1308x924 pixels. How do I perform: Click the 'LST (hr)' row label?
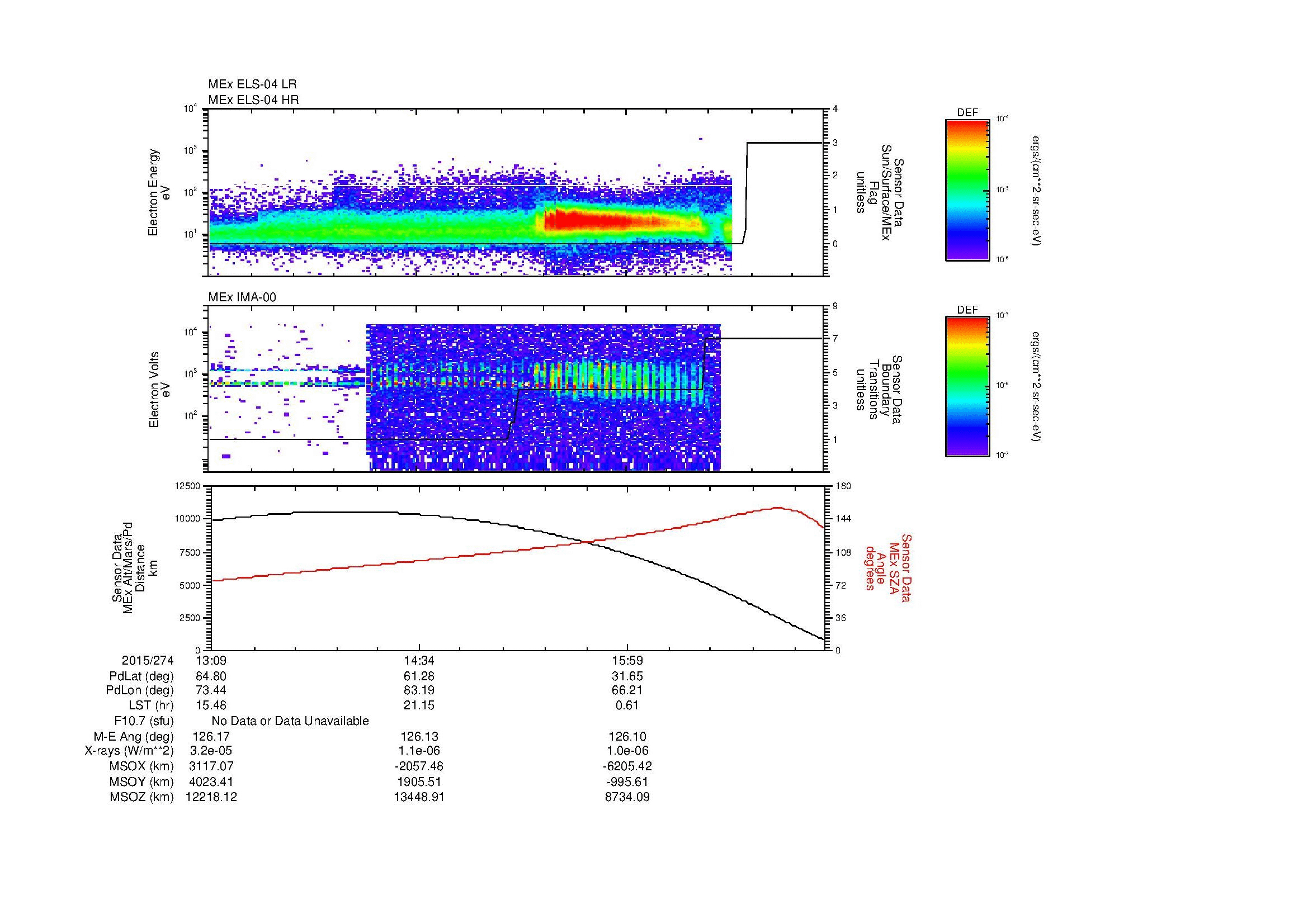tap(152, 705)
